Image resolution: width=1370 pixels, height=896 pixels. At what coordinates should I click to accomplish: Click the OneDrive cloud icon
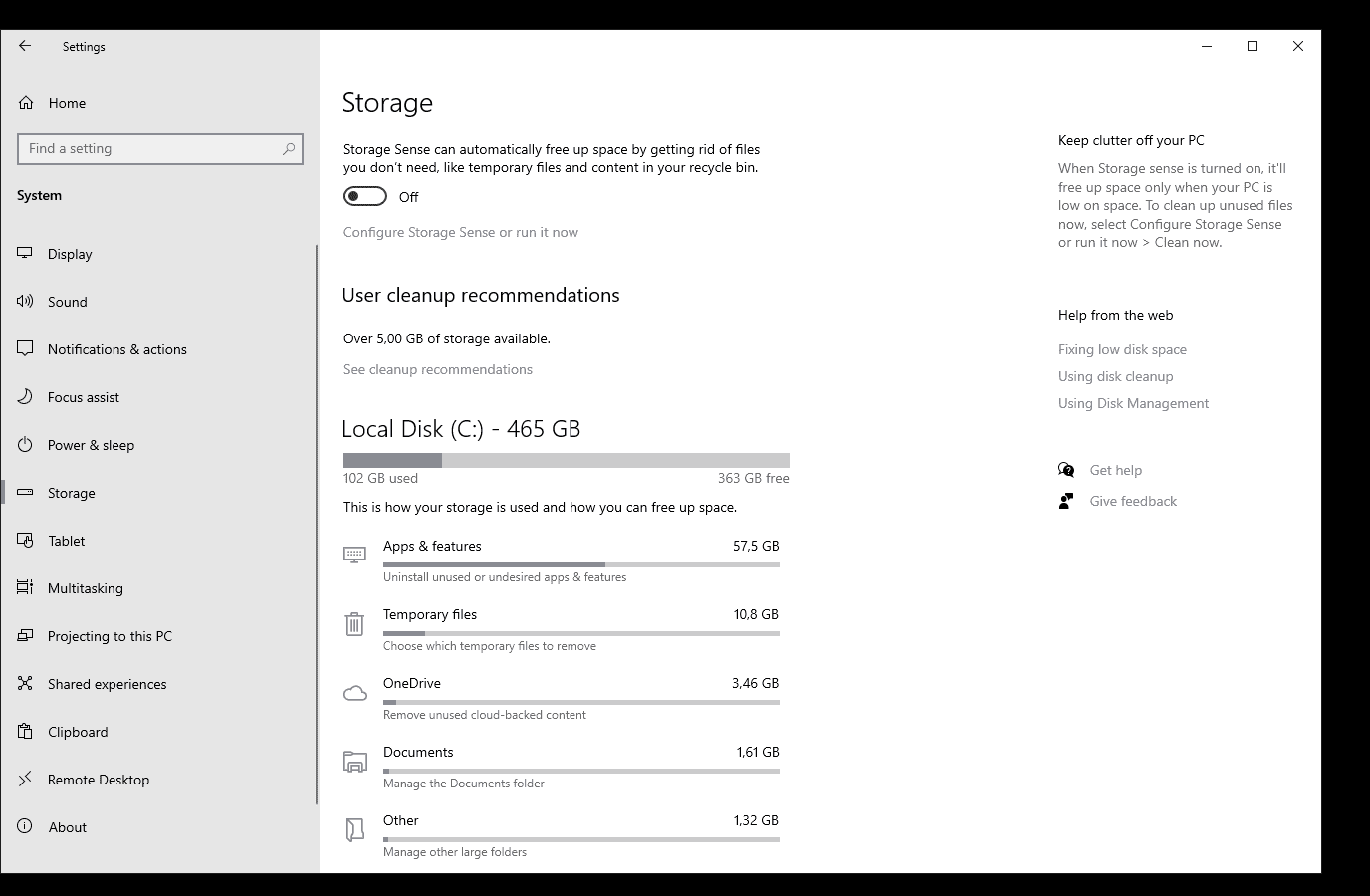(x=354, y=693)
